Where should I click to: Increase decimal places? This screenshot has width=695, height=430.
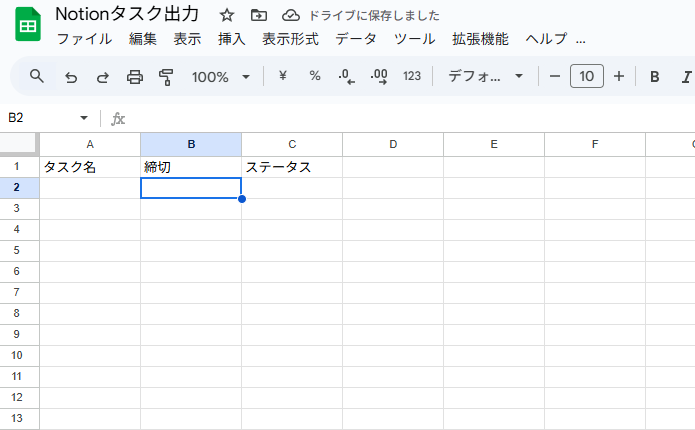[x=379, y=76]
